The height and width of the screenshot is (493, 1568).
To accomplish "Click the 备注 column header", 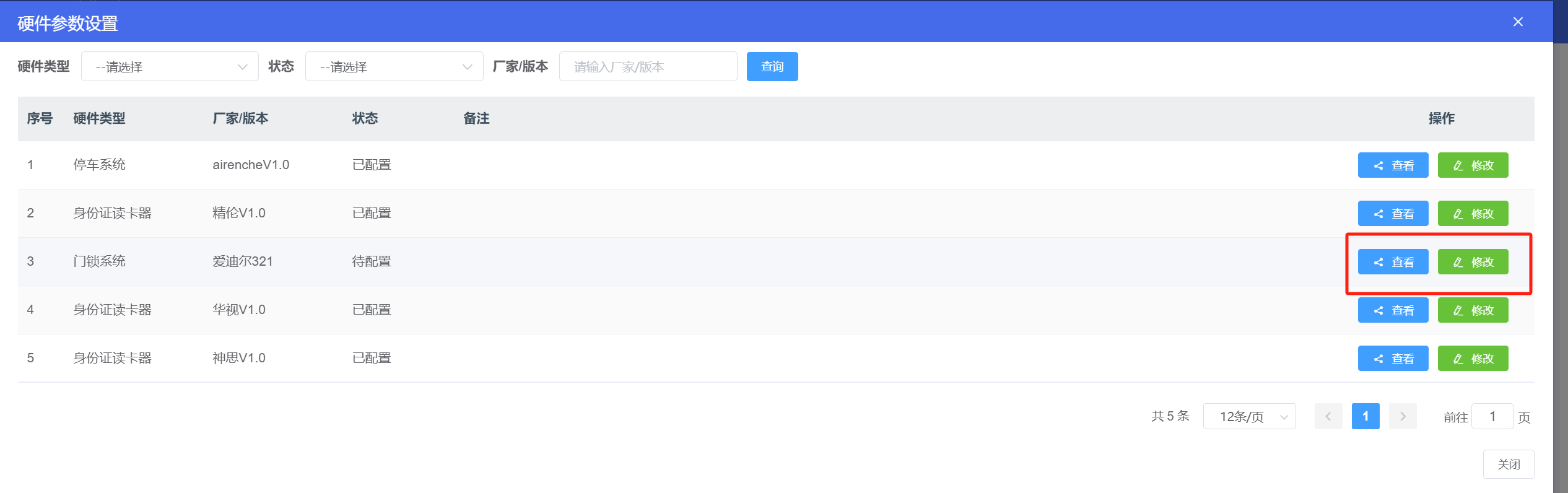I will coord(476,118).
